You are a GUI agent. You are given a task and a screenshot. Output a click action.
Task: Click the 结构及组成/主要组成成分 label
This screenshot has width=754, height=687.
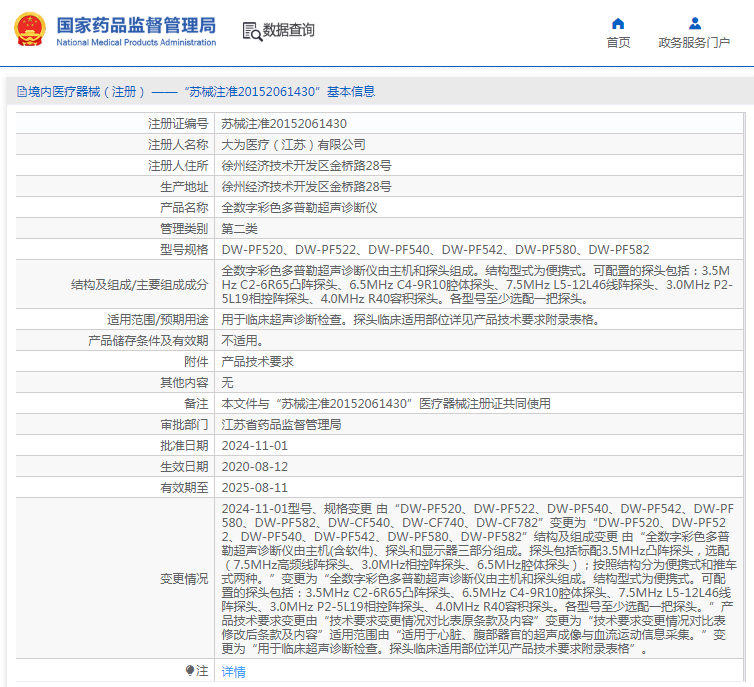tap(139, 285)
